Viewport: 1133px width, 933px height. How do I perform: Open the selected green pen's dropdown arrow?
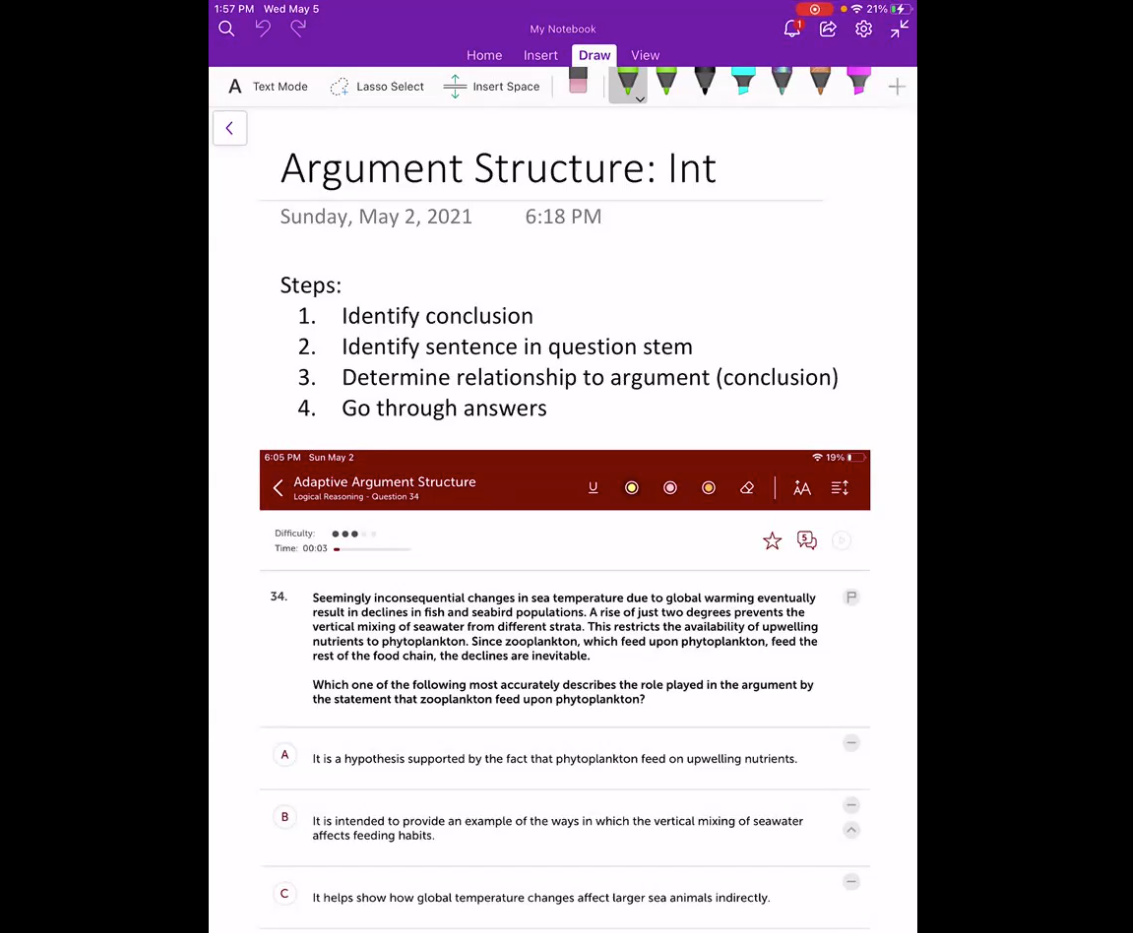[640, 99]
